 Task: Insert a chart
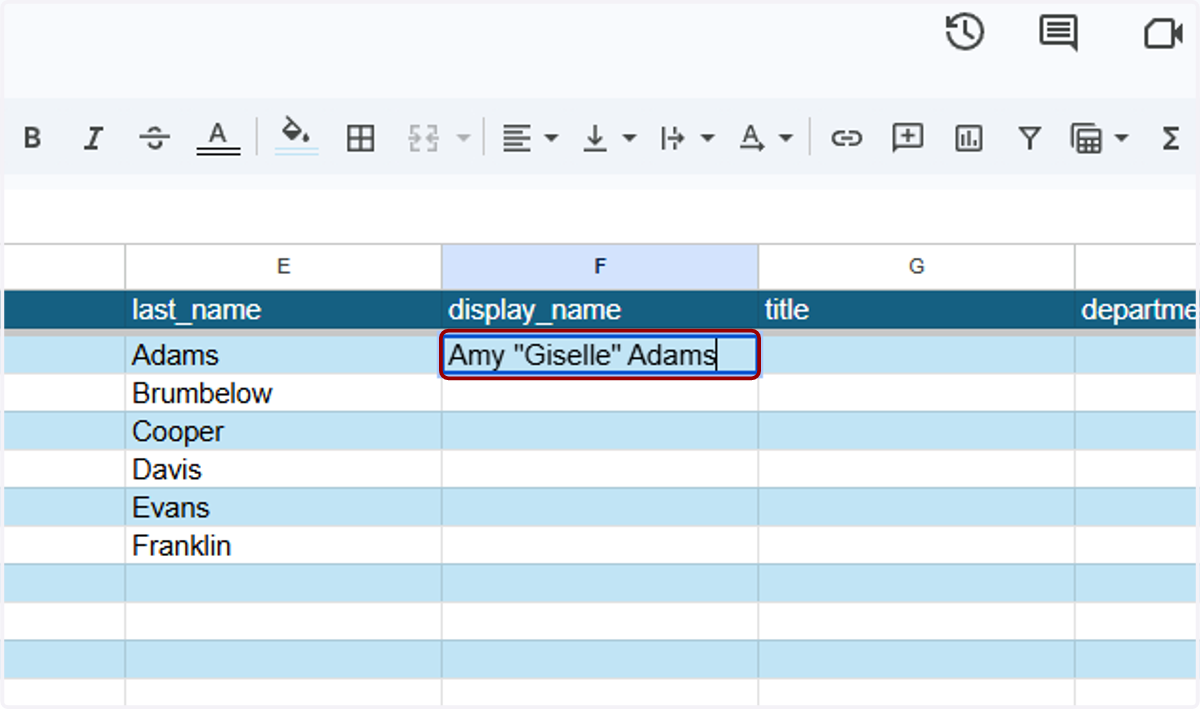(x=968, y=138)
